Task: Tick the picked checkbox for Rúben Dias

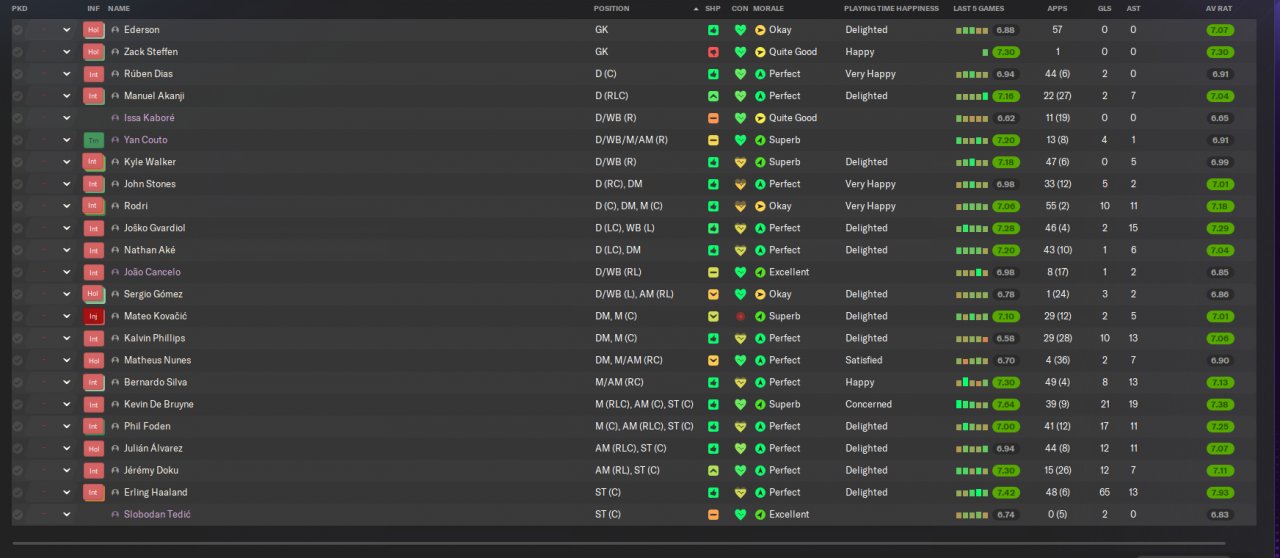Action: pos(17,74)
